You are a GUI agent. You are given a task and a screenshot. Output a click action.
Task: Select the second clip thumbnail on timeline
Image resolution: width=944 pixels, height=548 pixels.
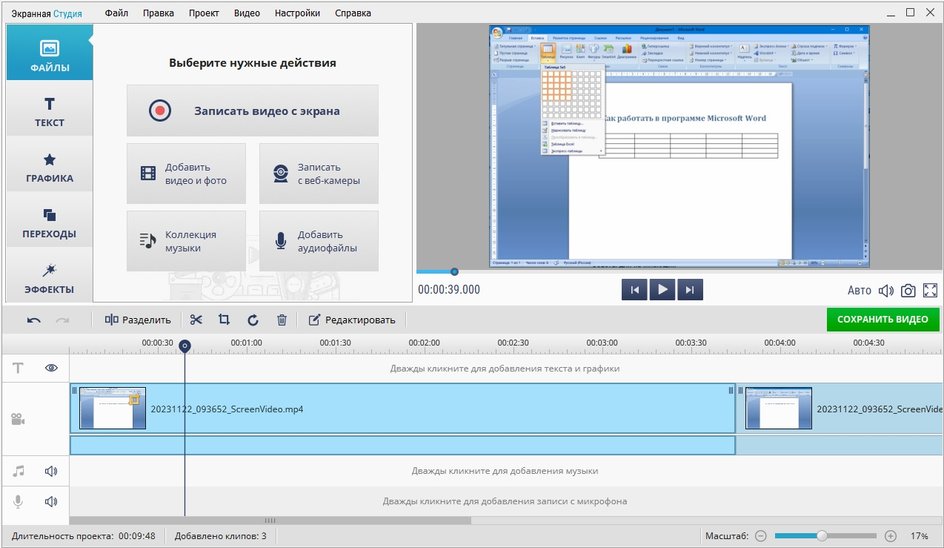click(778, 408)
